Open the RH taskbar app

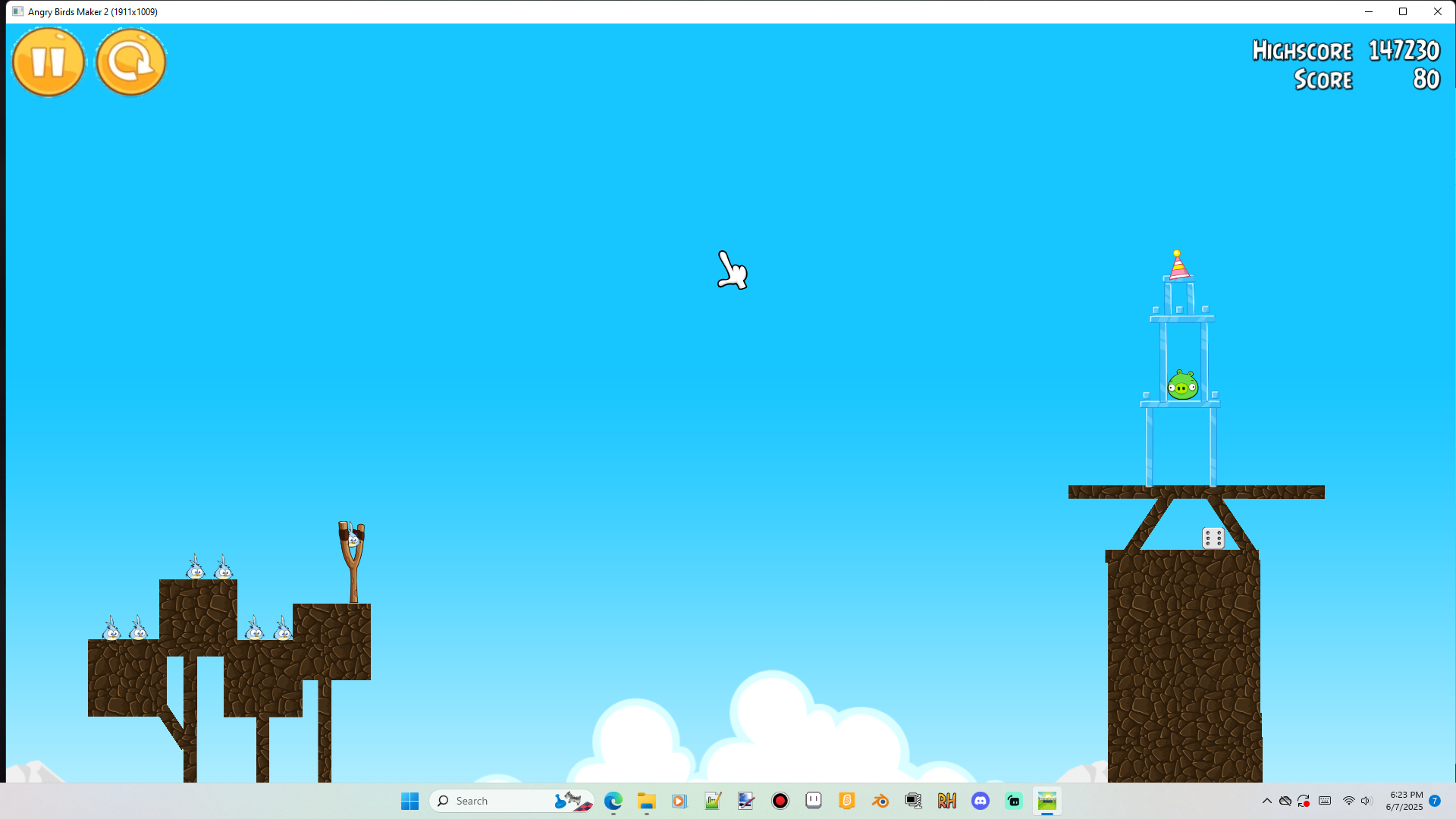click(x=946, y=801)
